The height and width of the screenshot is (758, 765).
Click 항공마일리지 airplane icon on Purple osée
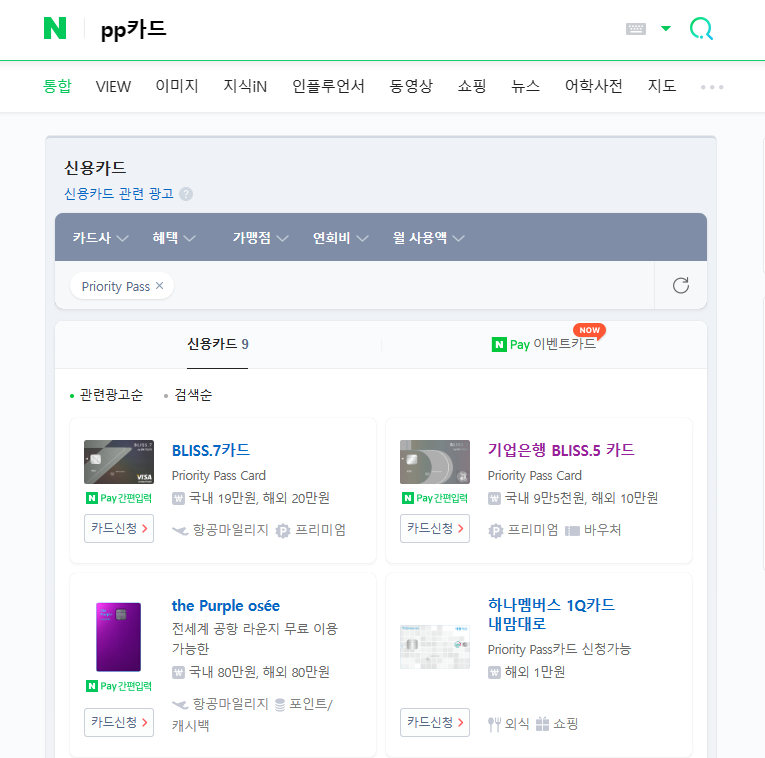click(180, 704)
